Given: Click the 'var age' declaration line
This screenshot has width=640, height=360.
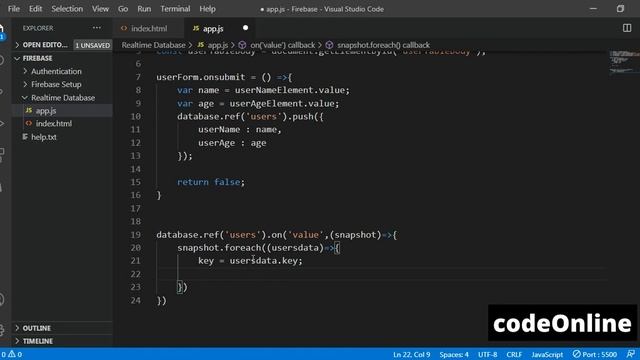Looking at the screenshot, I should point(258,104).
